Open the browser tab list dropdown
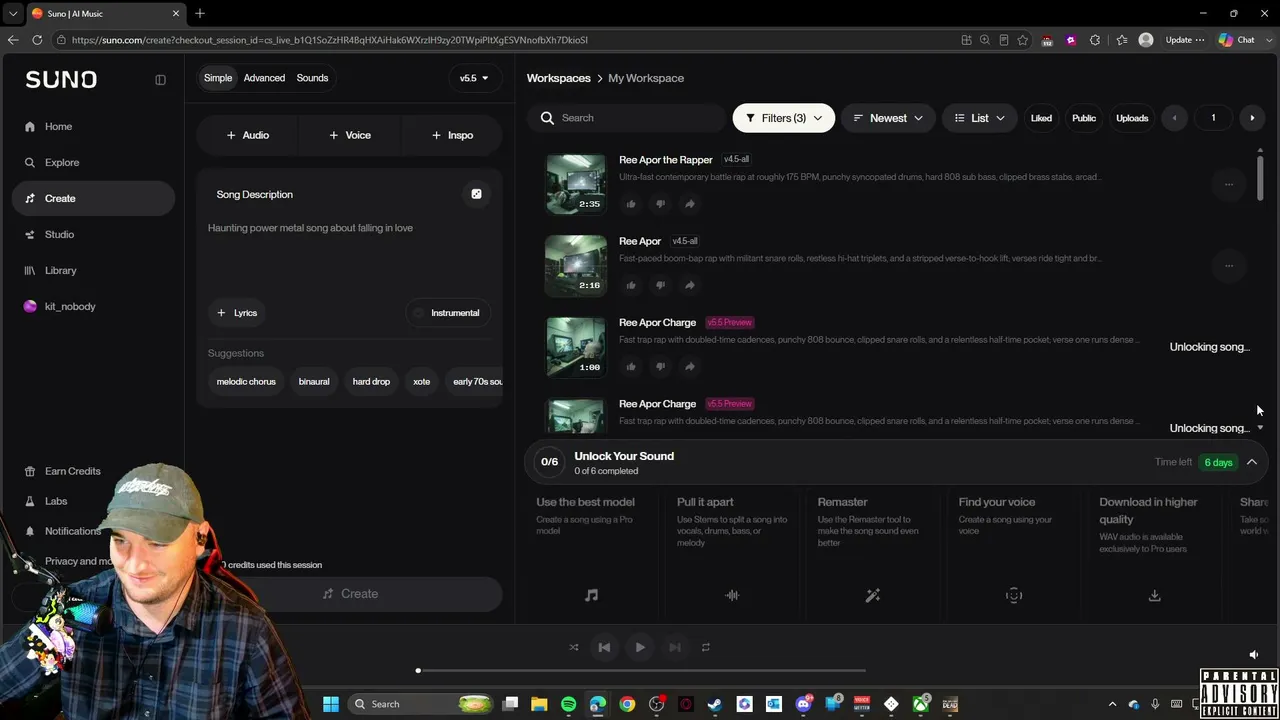1280x720 pixels. click(x=13, y=14)
